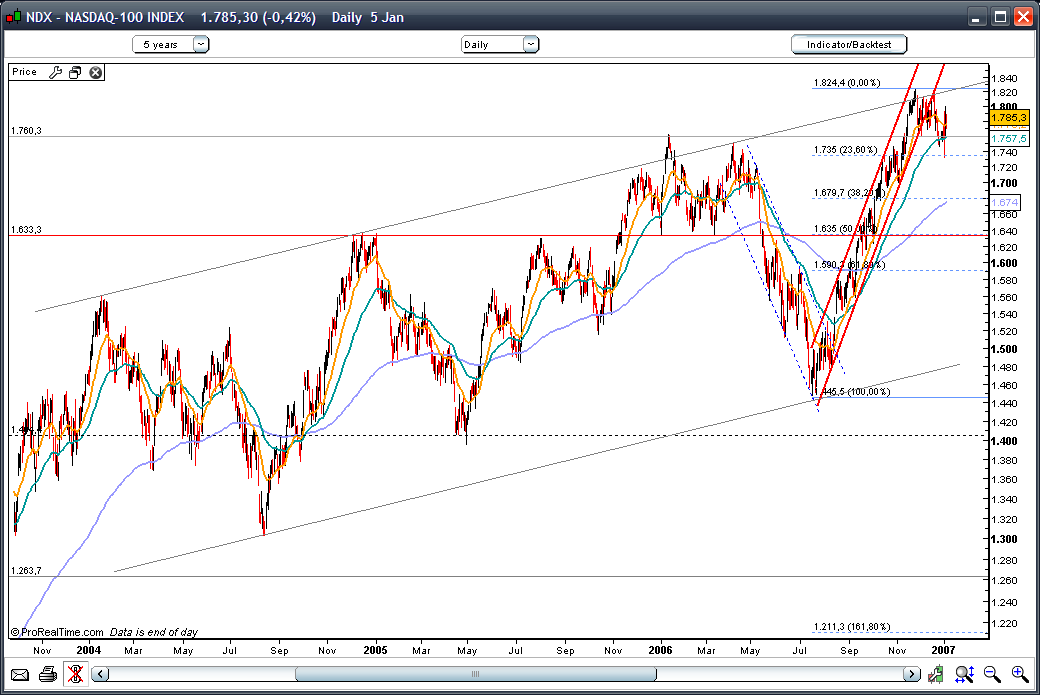Toggle the crossed-out link icon
1040x695 pixels.
pyautogui.click(x=76, y=674)
